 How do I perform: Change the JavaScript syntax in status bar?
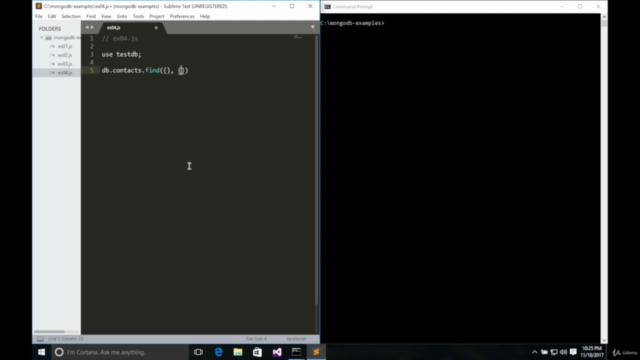click(x=296, y=339)
